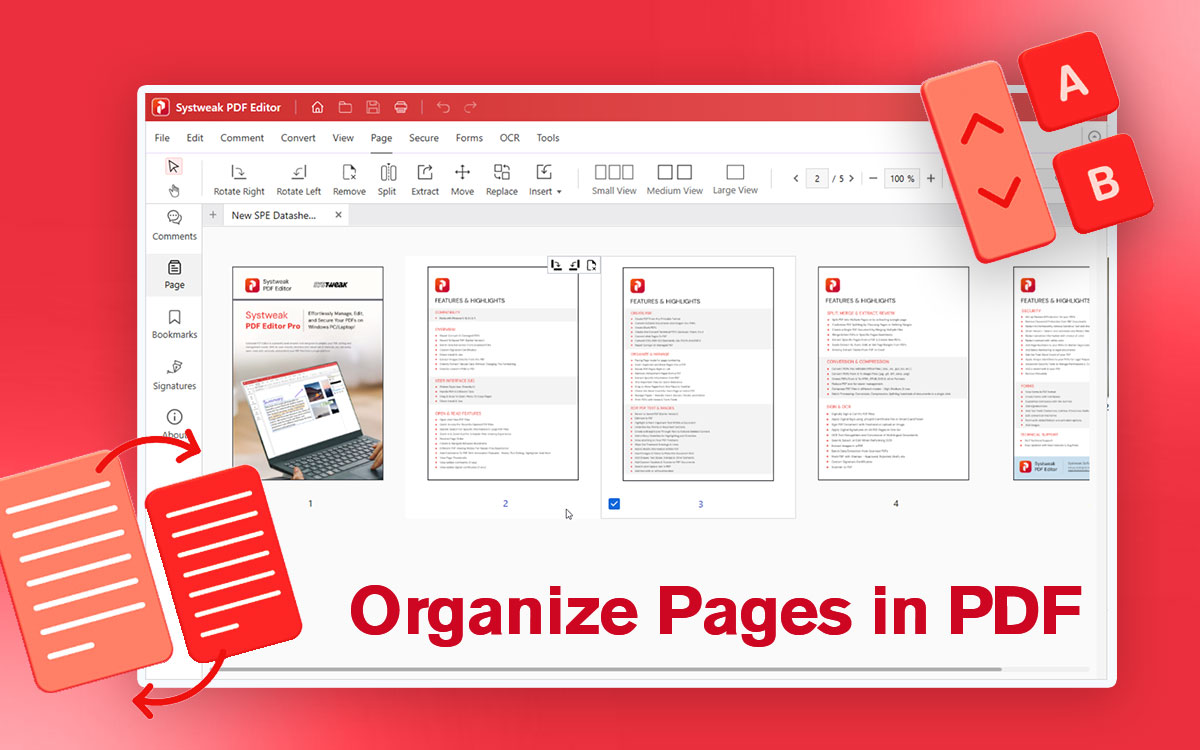Open the Home icon in title bar

pyautogui.click(x=317, y=107)
